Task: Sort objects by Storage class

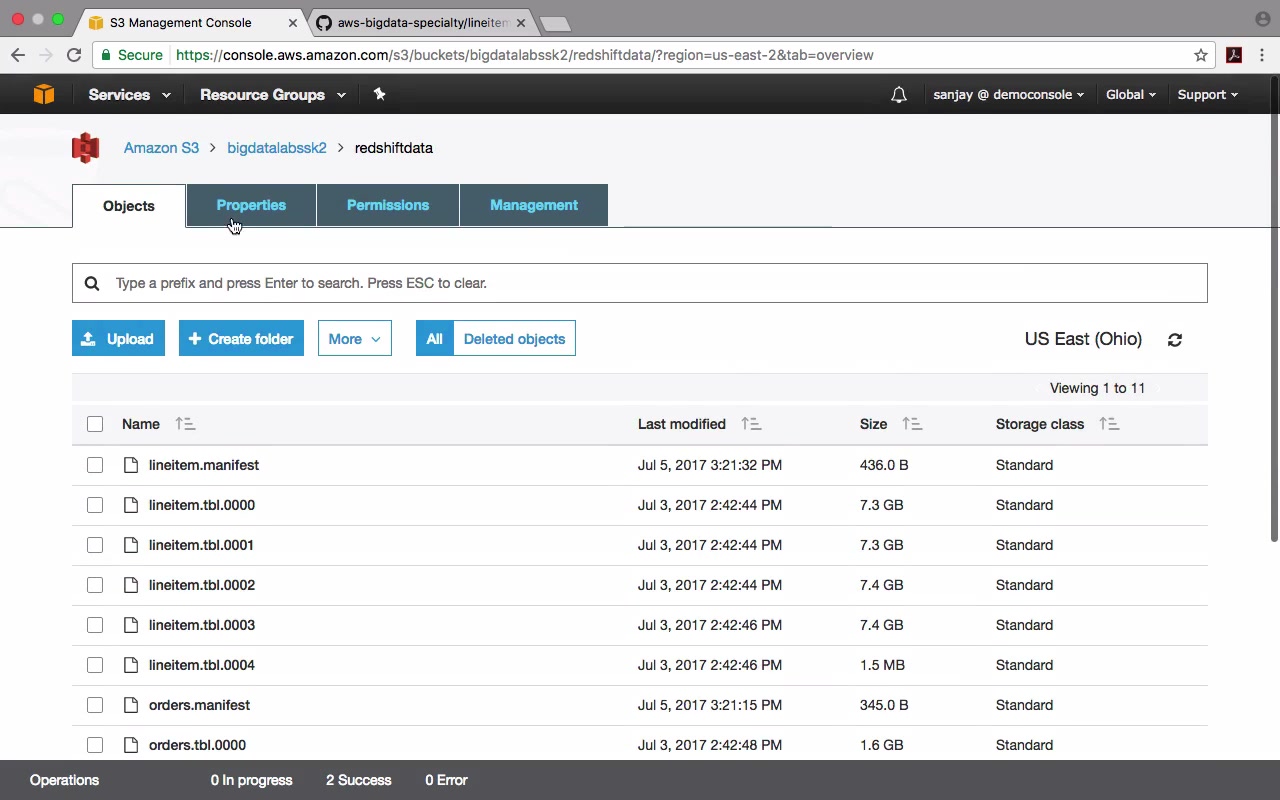Action: [x=1109, y=424]
